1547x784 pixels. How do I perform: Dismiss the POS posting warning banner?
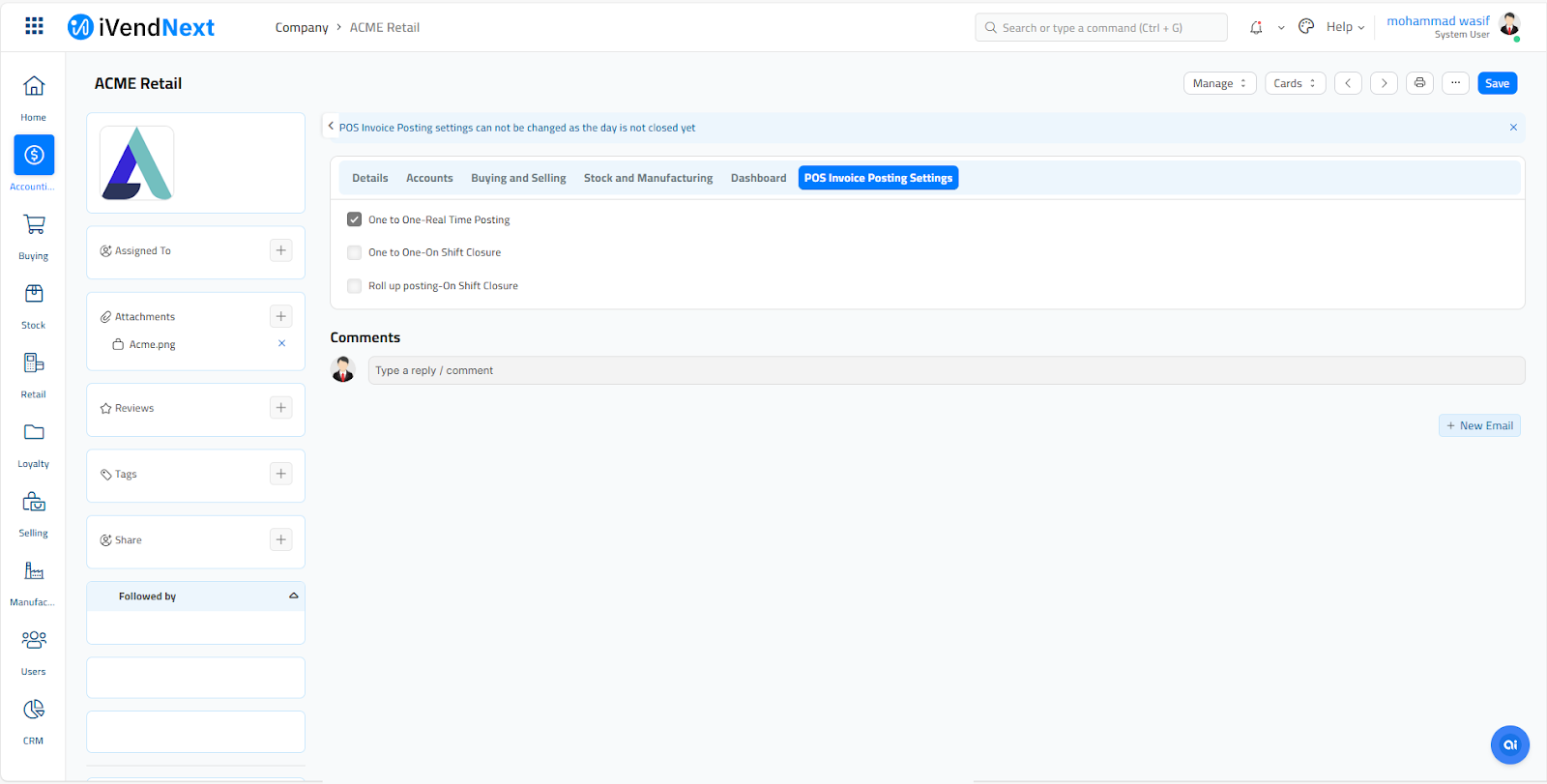[1513, 128]
